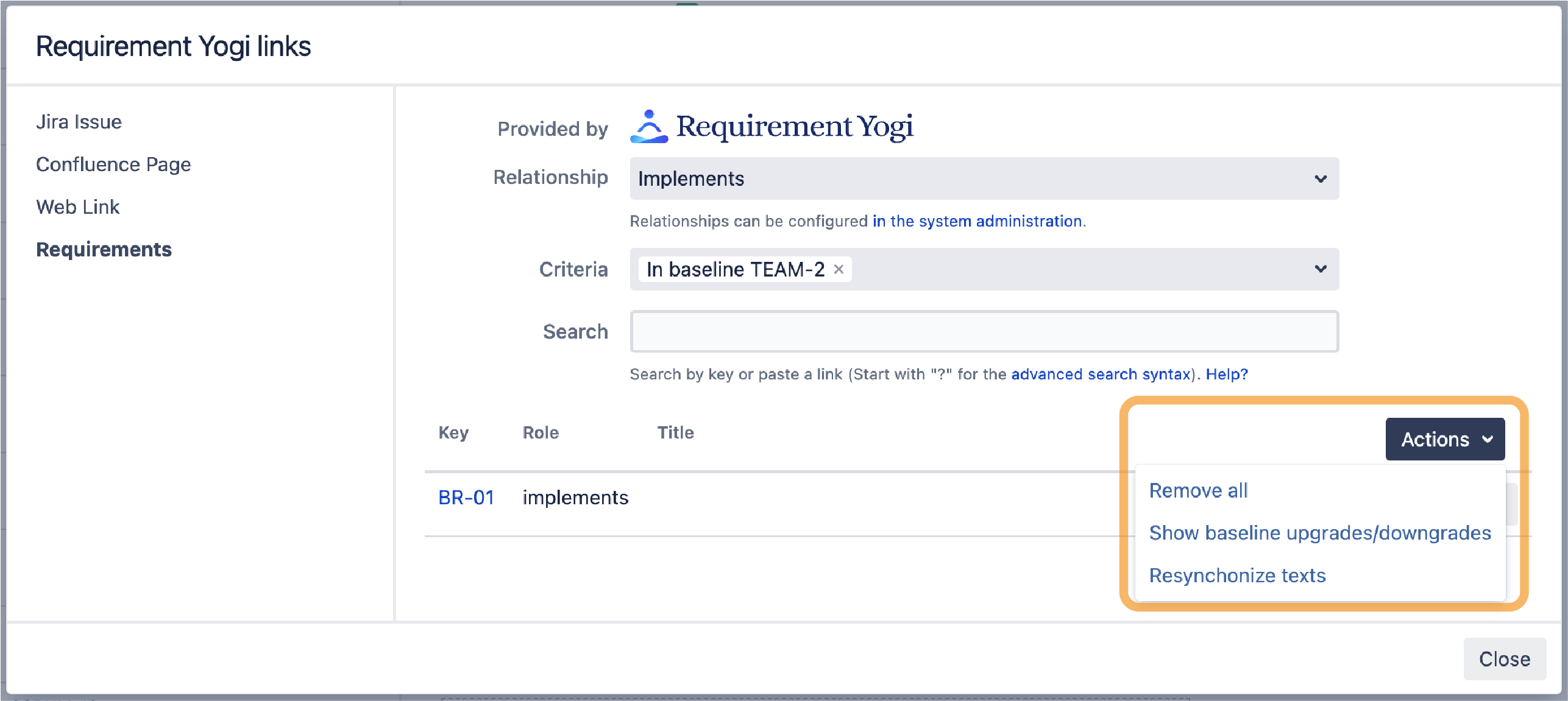Open the Relationship dropdown

pos(1320,178)
